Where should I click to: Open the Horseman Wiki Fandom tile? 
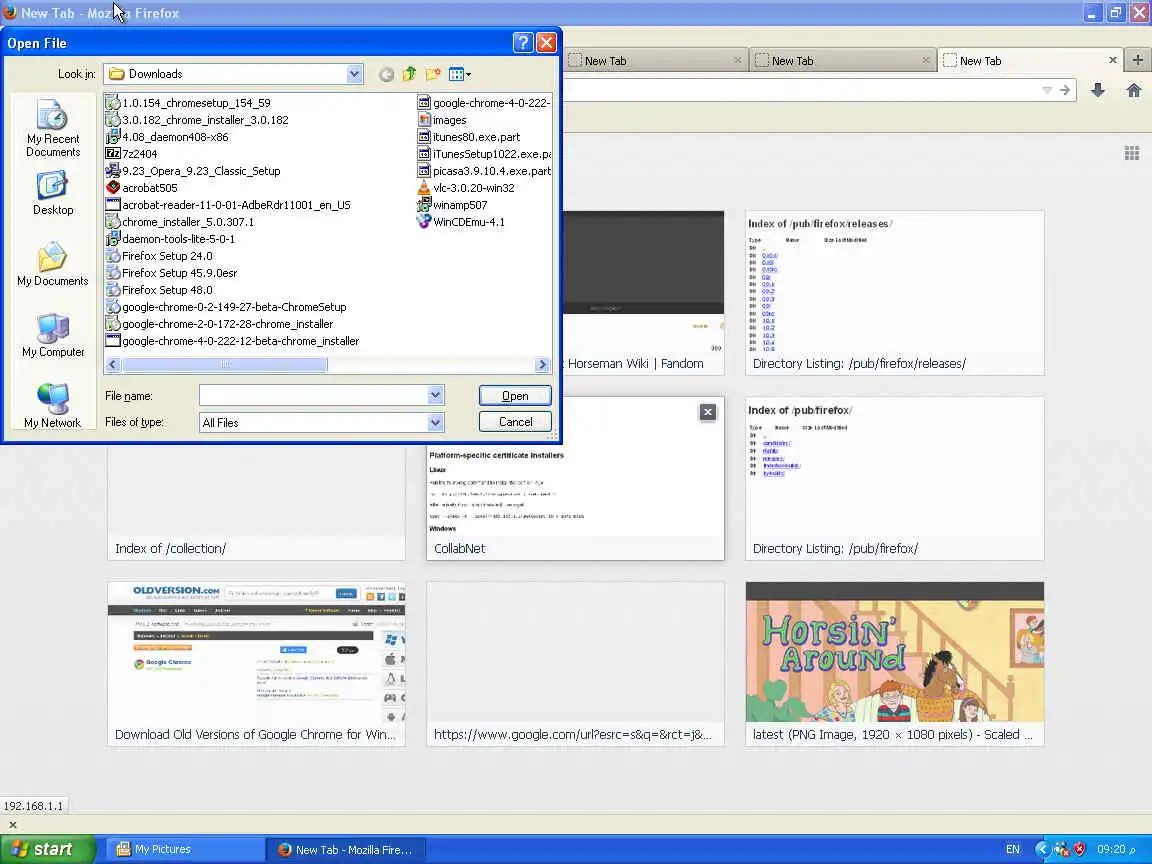(644, 293)
